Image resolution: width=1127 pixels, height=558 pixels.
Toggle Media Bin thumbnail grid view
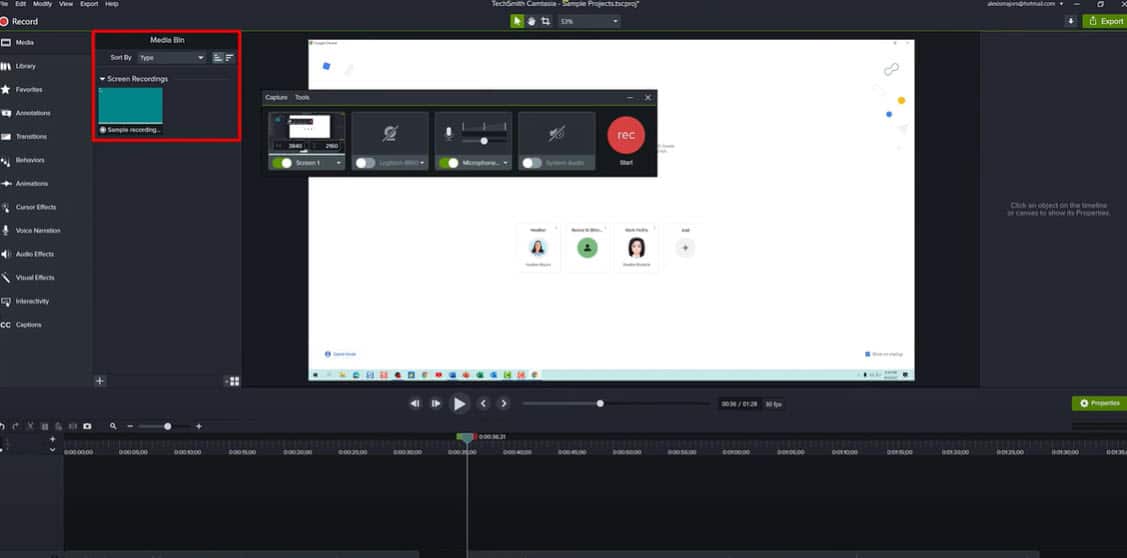(x=232, y=381)
